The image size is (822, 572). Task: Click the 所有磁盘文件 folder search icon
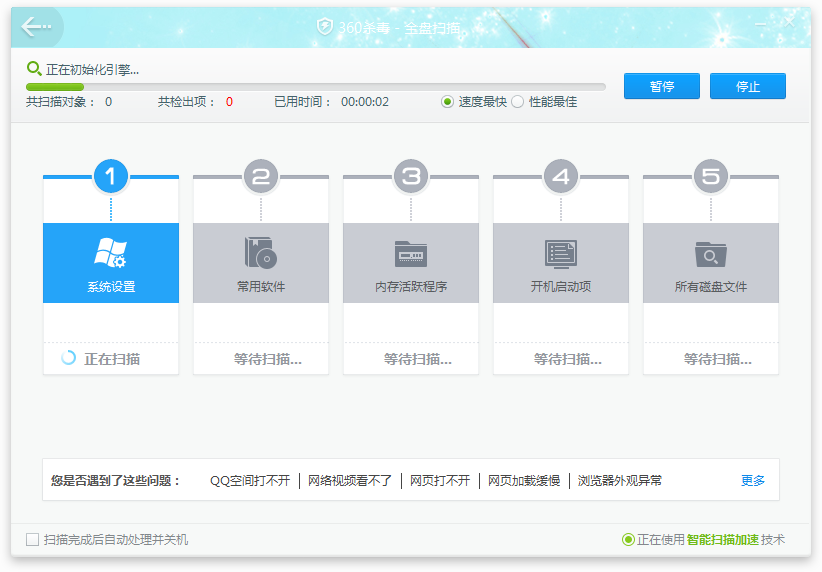[x=710, y=253]
